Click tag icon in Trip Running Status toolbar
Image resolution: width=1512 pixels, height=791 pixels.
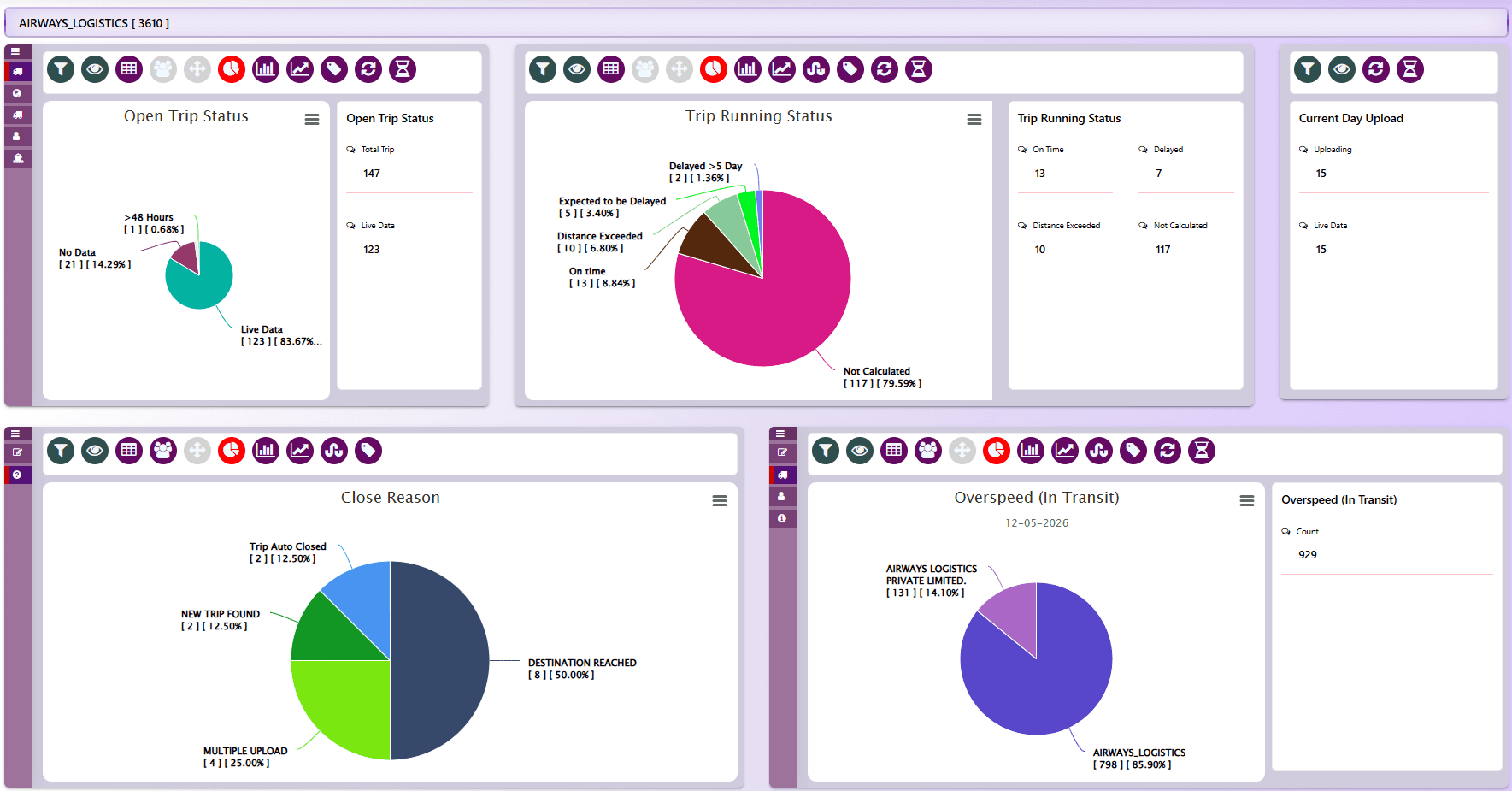point(850,69)
